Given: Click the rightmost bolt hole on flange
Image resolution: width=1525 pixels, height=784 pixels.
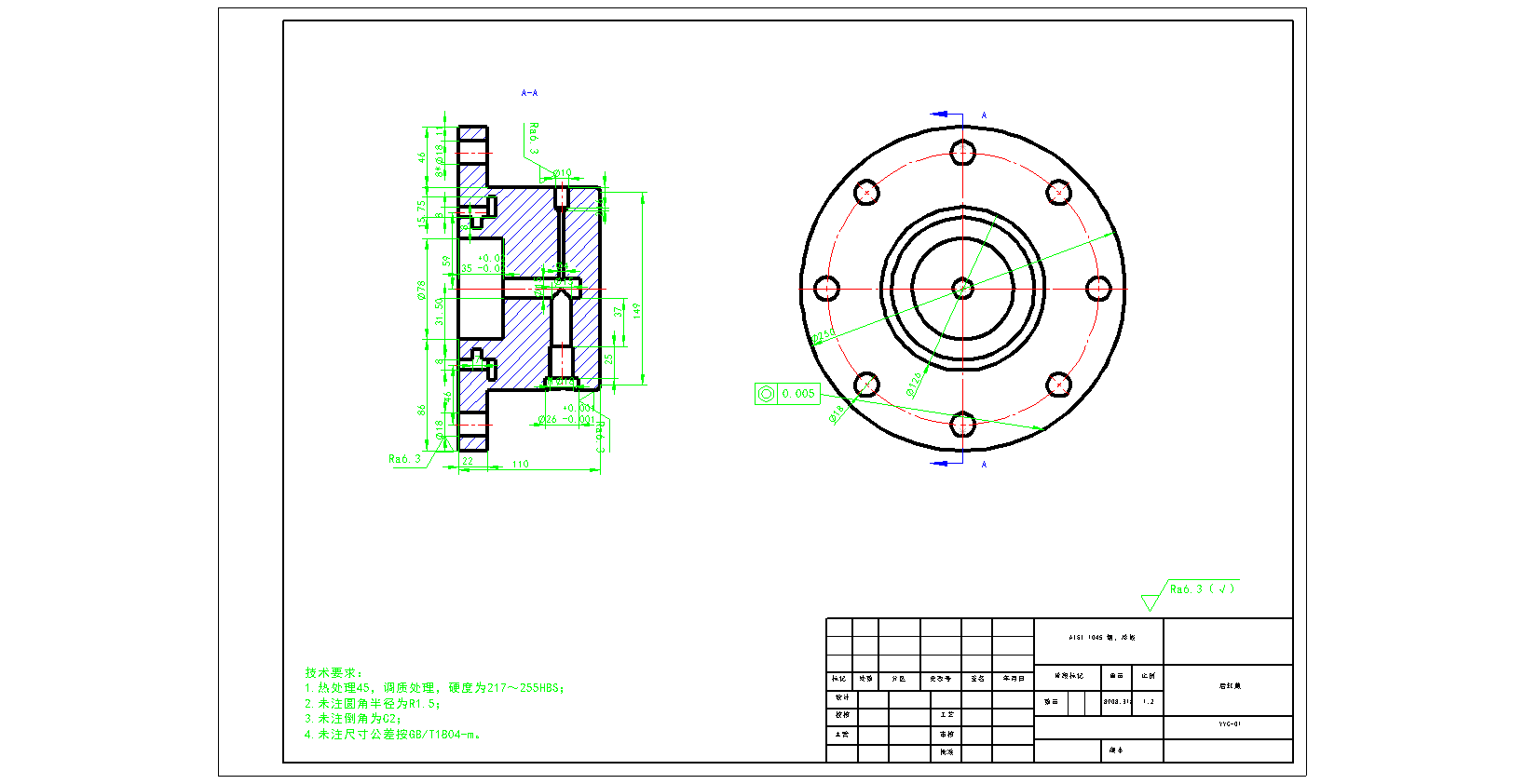Looking at the screenshot, I should tap(1099, 289).
